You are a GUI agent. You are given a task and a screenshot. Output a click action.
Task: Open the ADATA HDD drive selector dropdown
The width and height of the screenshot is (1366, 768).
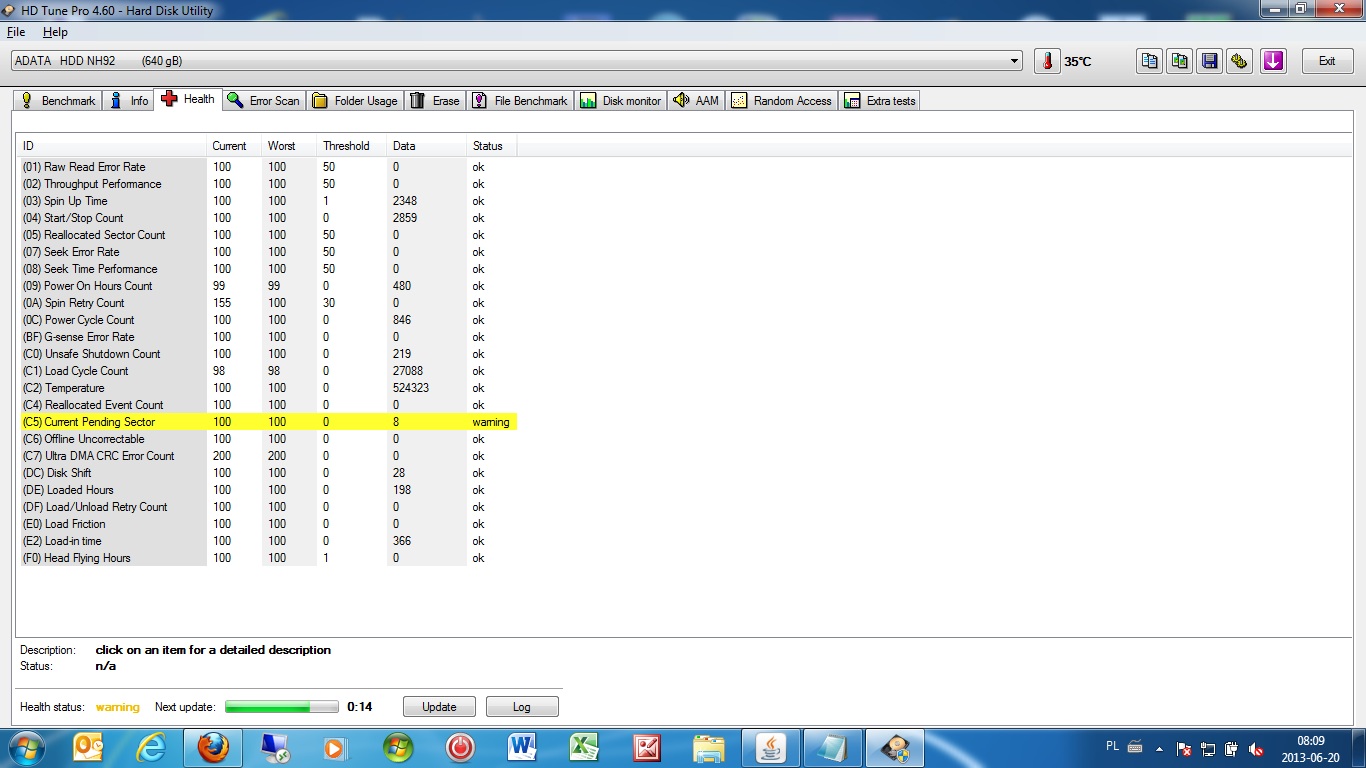click(516, 61)
